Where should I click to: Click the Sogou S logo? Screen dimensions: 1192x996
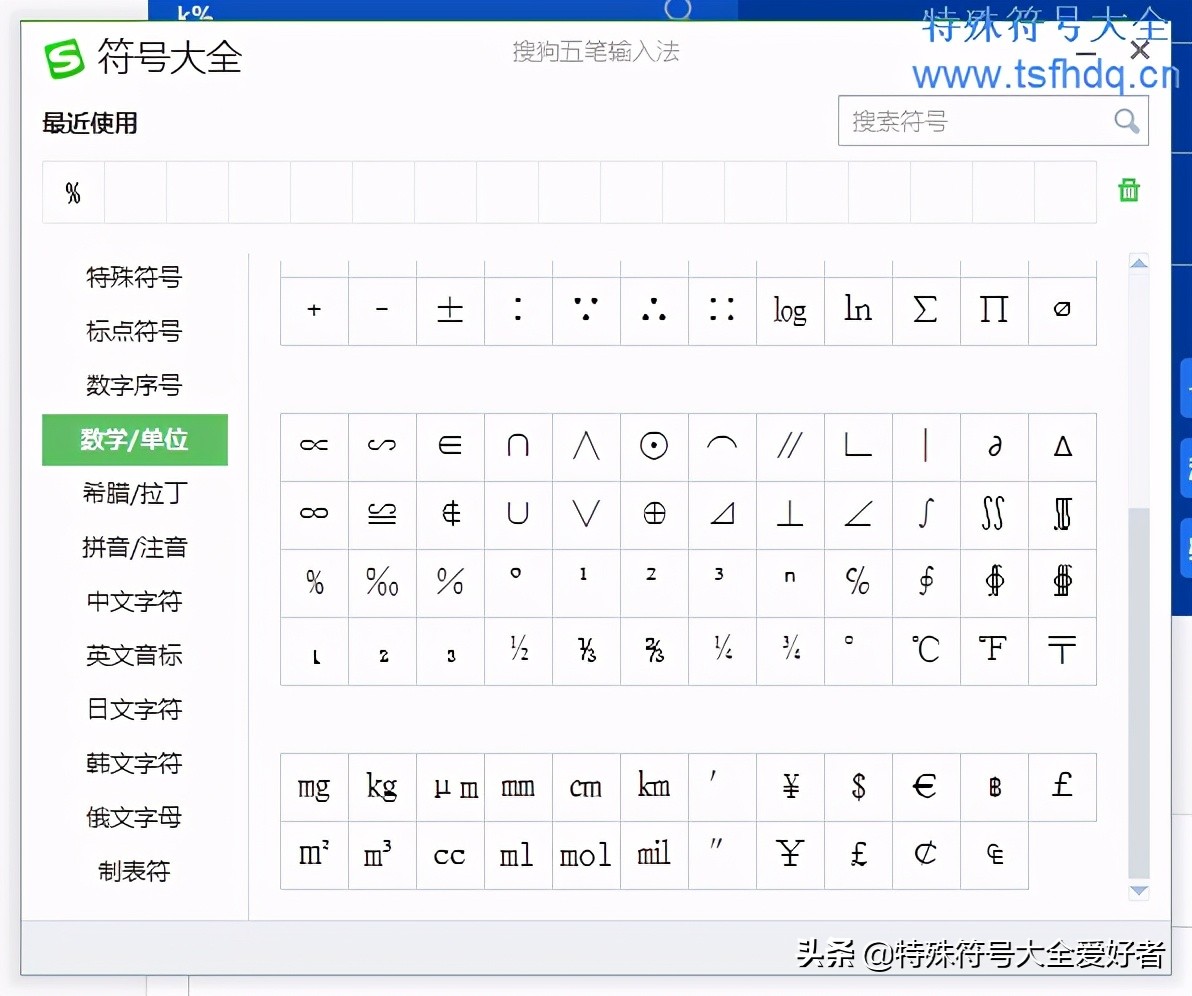point(64,59)
